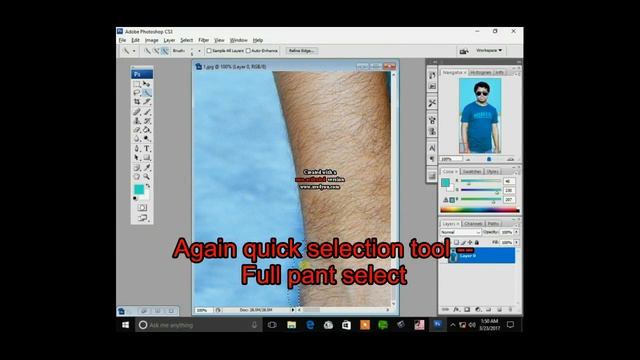Toggle Quick Mask mode button
Screen dimensions: 640x360
click(142, 208)
